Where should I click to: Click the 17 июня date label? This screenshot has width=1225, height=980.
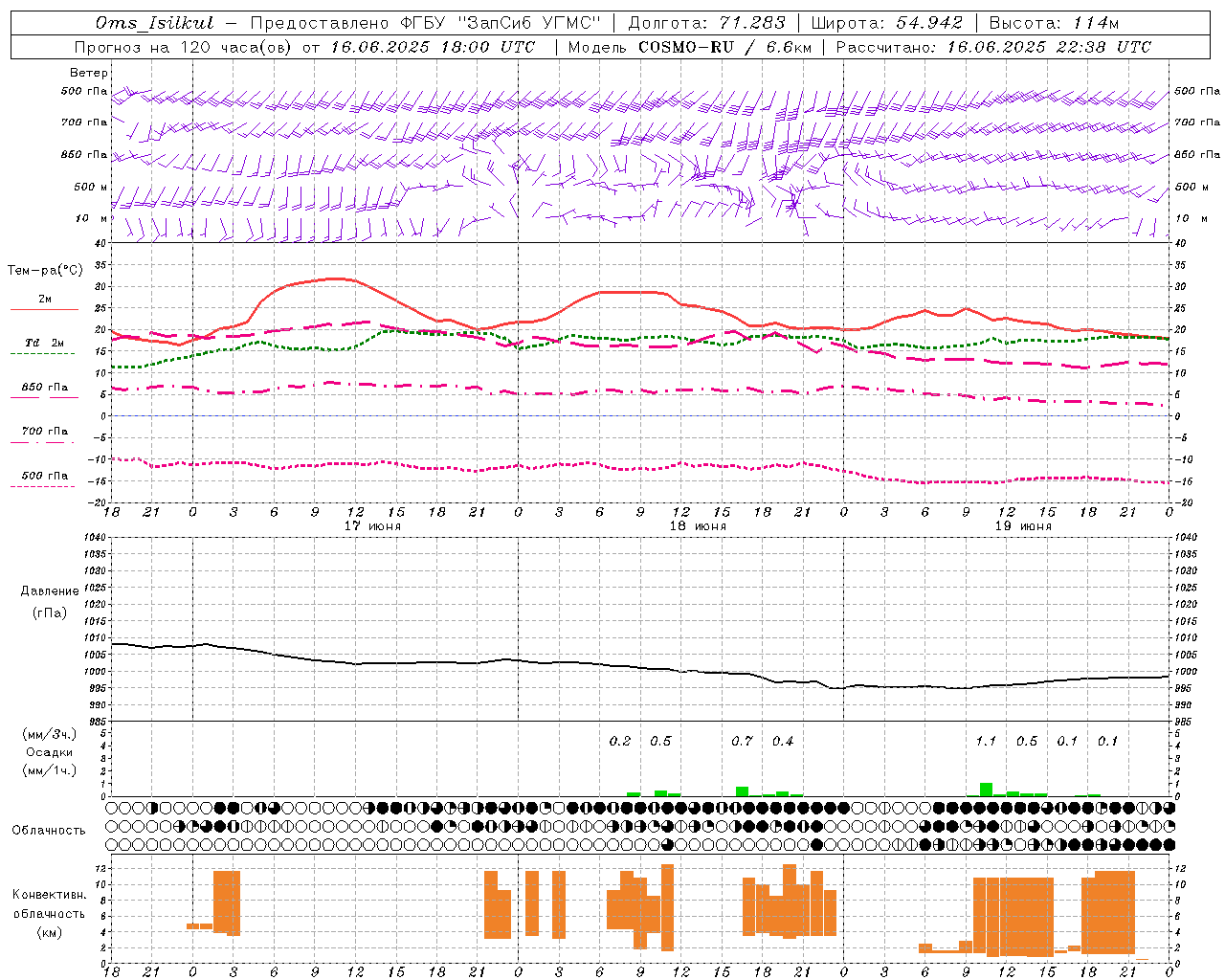(372, 526)
